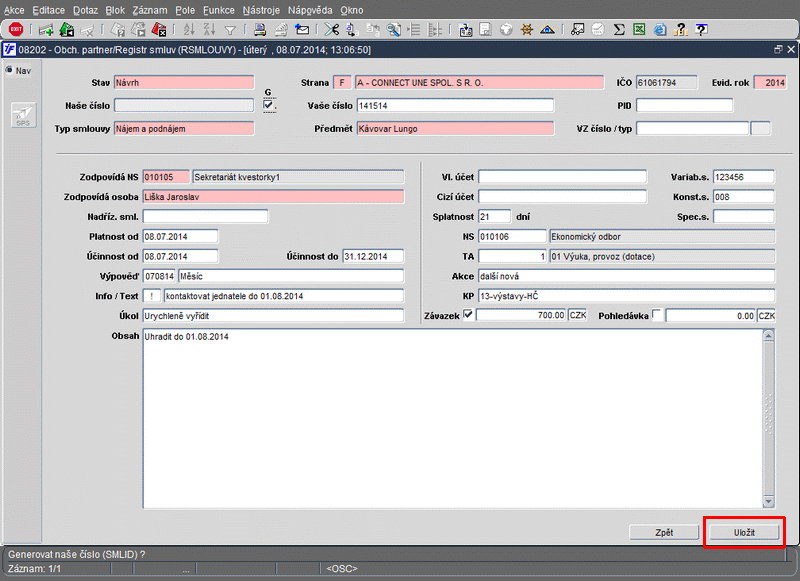Click Obsah scrollbar up arrow

pos(768,335)
